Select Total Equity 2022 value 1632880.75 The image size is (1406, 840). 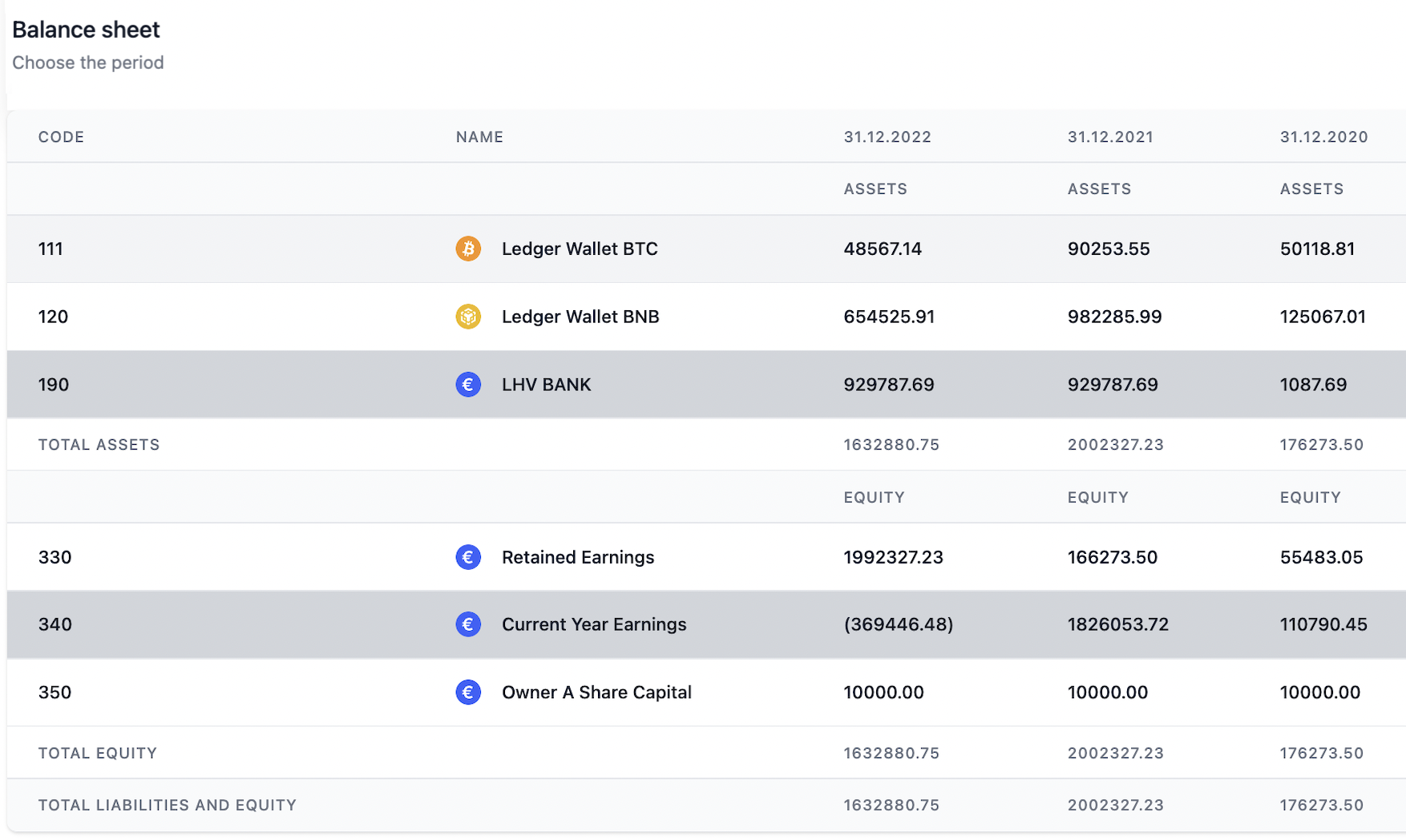[x=891, y=753]
